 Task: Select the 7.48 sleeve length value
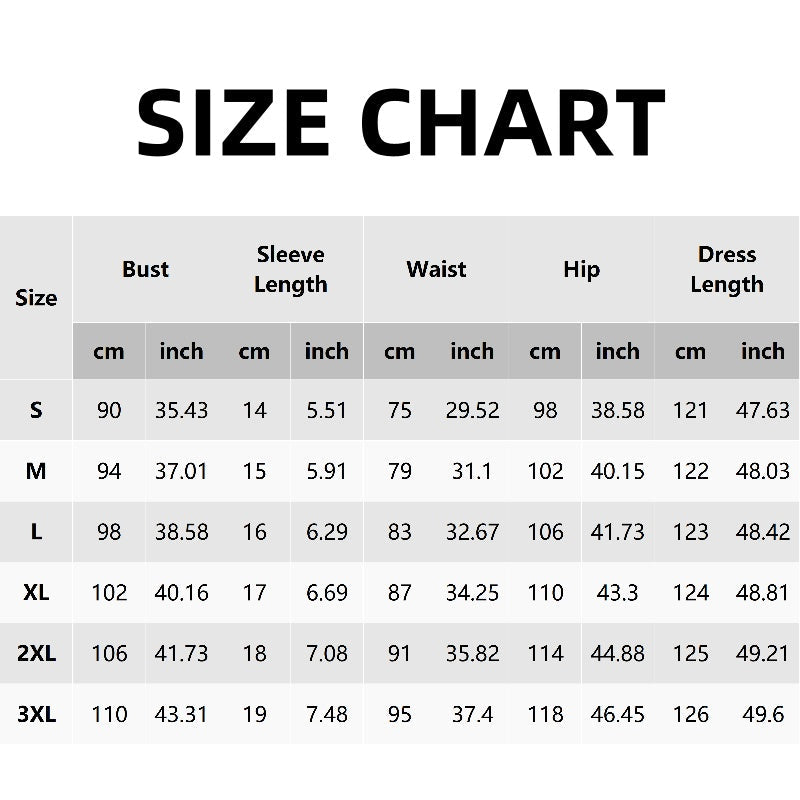[327, 715]
